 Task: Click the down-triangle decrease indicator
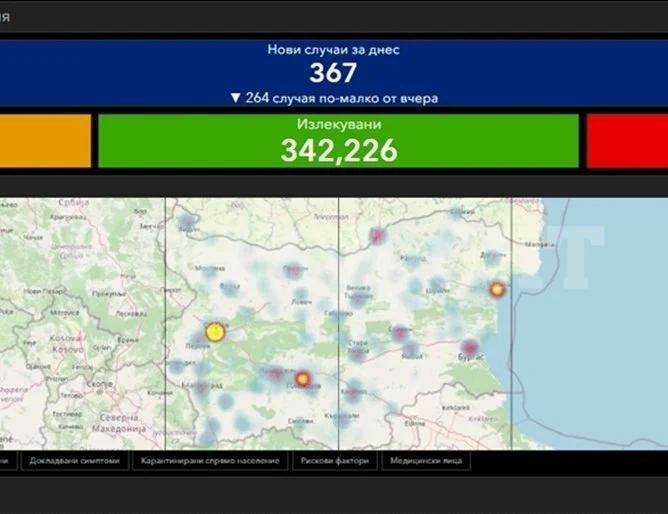pyautogui.click(x=236, y=98)
